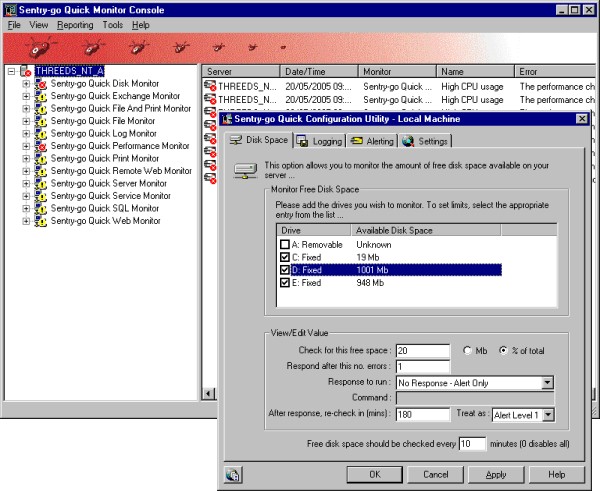Viewport: 600px width, 491px height.
Task: Click the globe icon at dialog bottom-left
Action: point(233,475)
